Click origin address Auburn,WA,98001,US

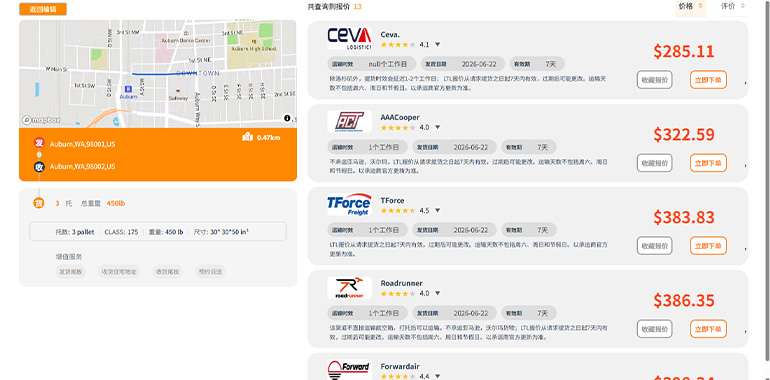(x=82, y=144)
